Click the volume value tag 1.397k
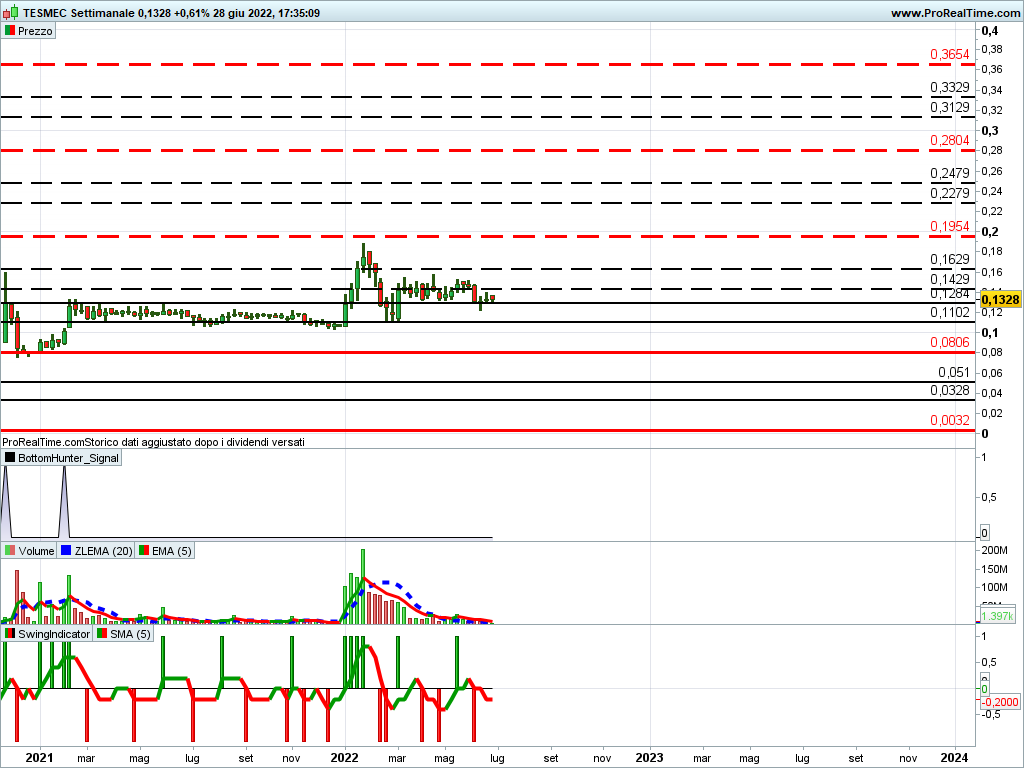This screenshot has width=1024, height=768. (x=996, y=618)
